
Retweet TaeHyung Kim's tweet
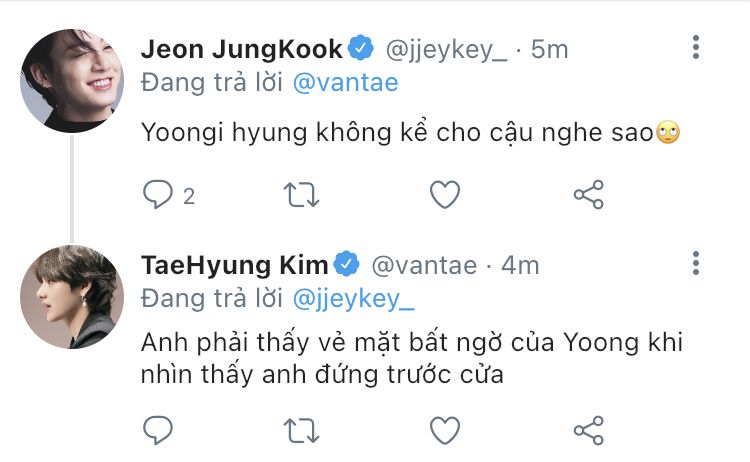point(301,430)
